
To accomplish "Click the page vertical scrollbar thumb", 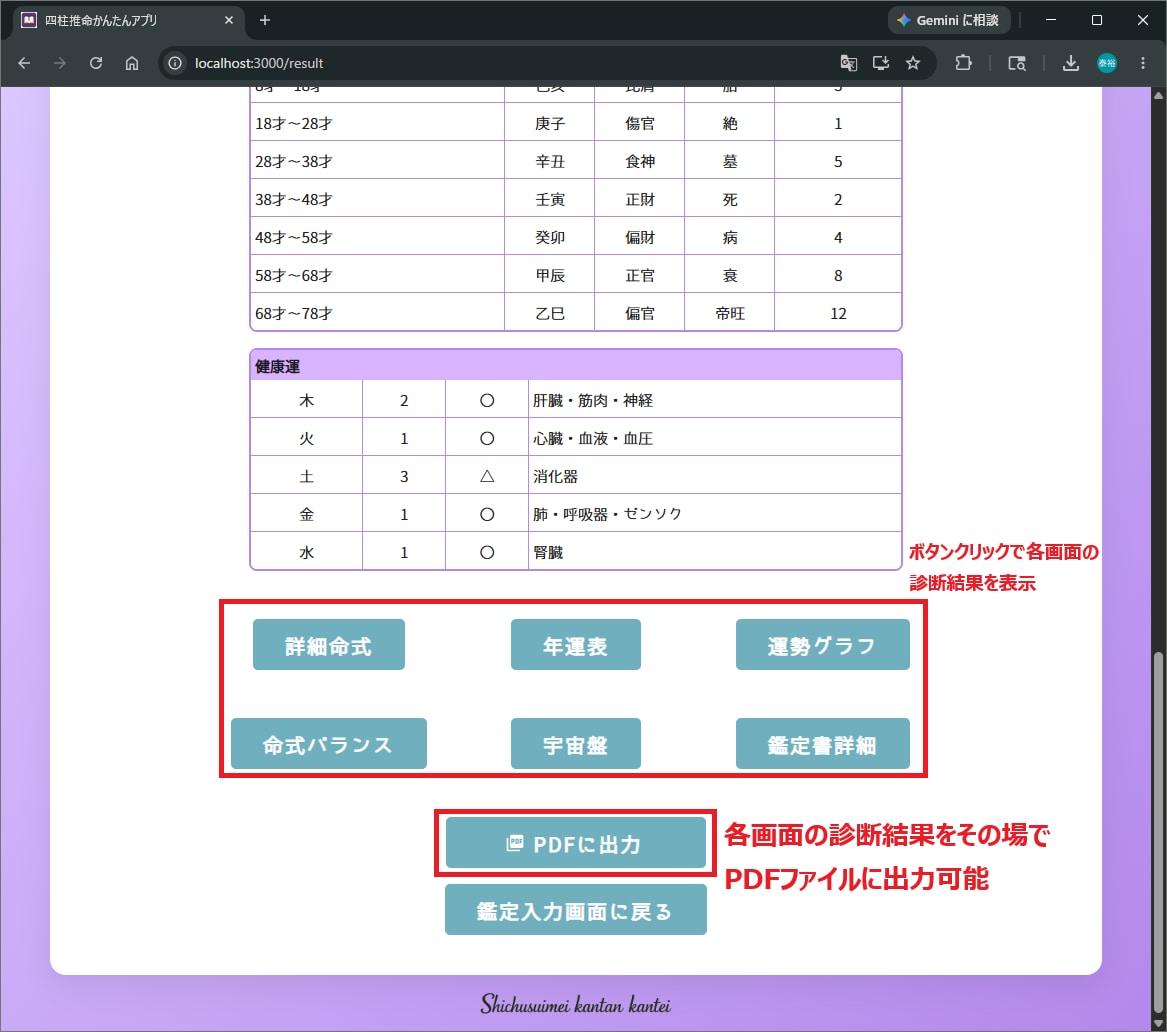I will click(x=1158, y=833).
